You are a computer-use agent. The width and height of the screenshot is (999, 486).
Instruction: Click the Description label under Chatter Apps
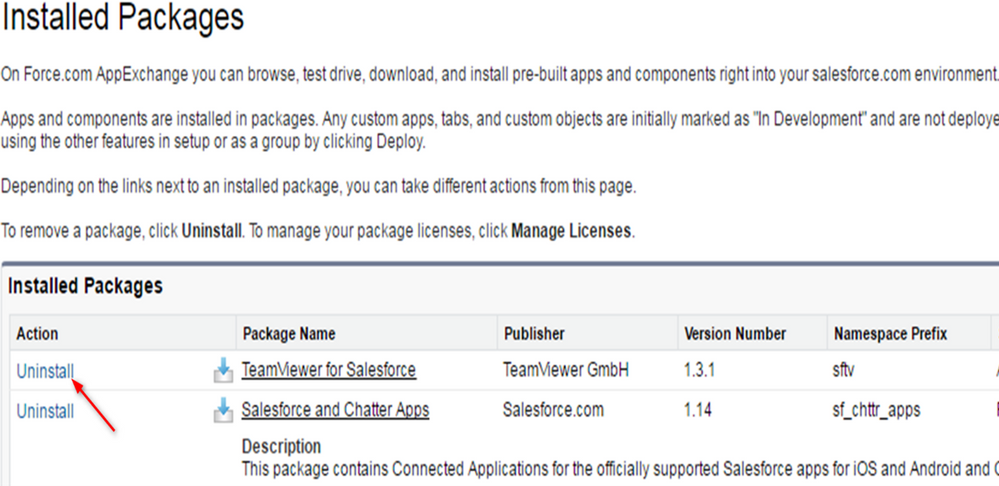click(x=281, y=446)
